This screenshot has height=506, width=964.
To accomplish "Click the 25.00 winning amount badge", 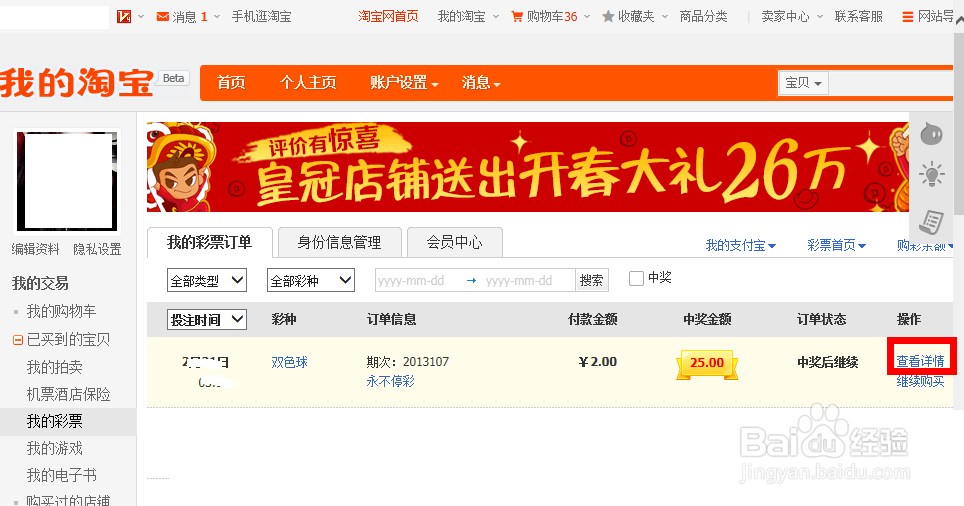I will (x=707, y=364).
